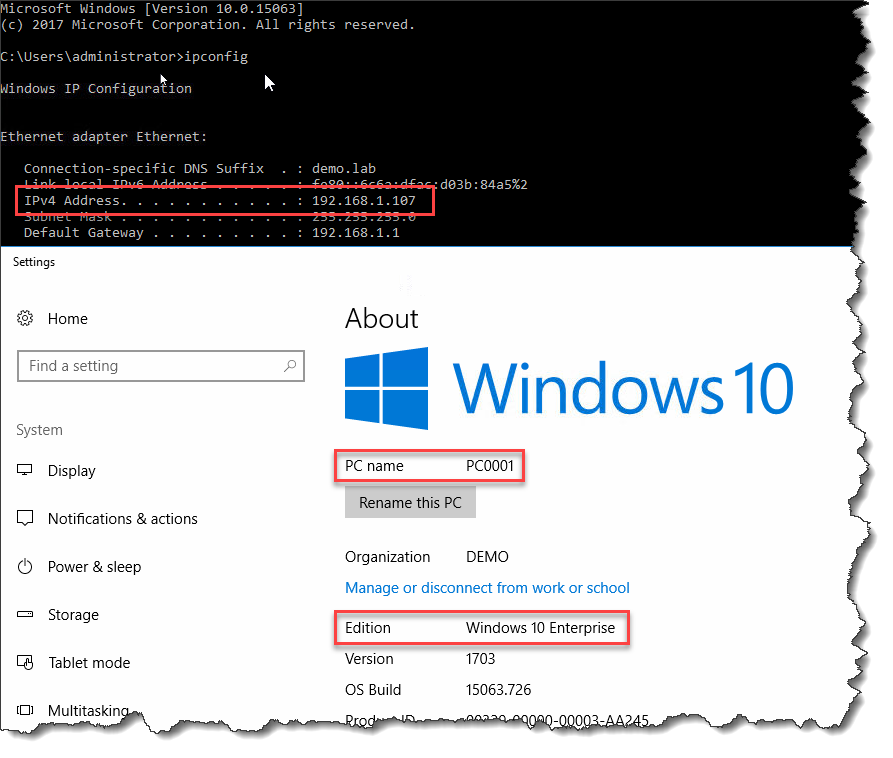893x758 pixels.
Task: Select the PC name value PC0001
Action: [490, 466]
